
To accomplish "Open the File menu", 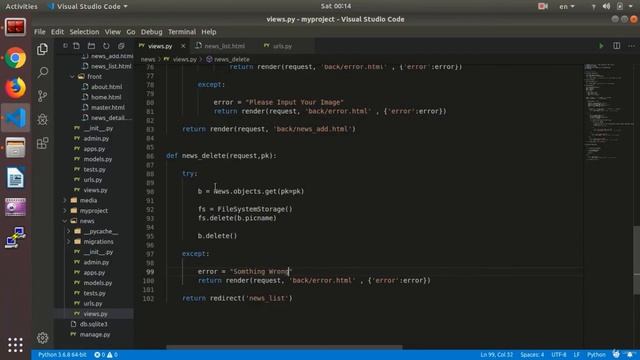I will [40, 32].
